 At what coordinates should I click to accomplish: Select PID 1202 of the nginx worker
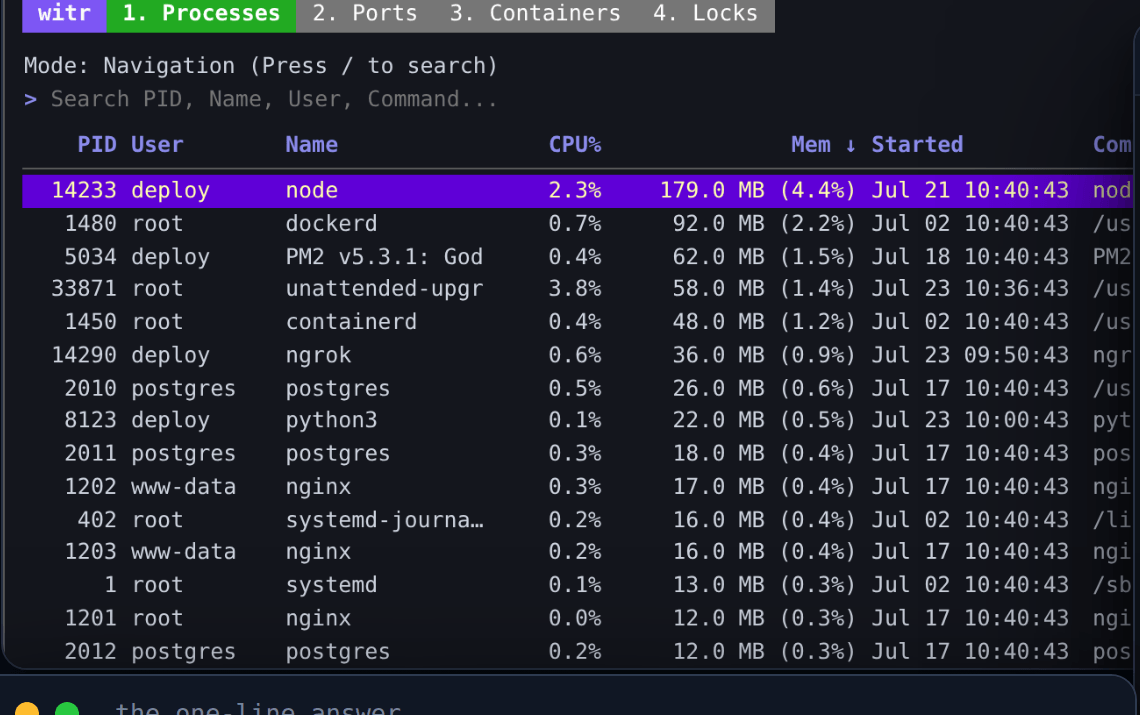point(90,487)
